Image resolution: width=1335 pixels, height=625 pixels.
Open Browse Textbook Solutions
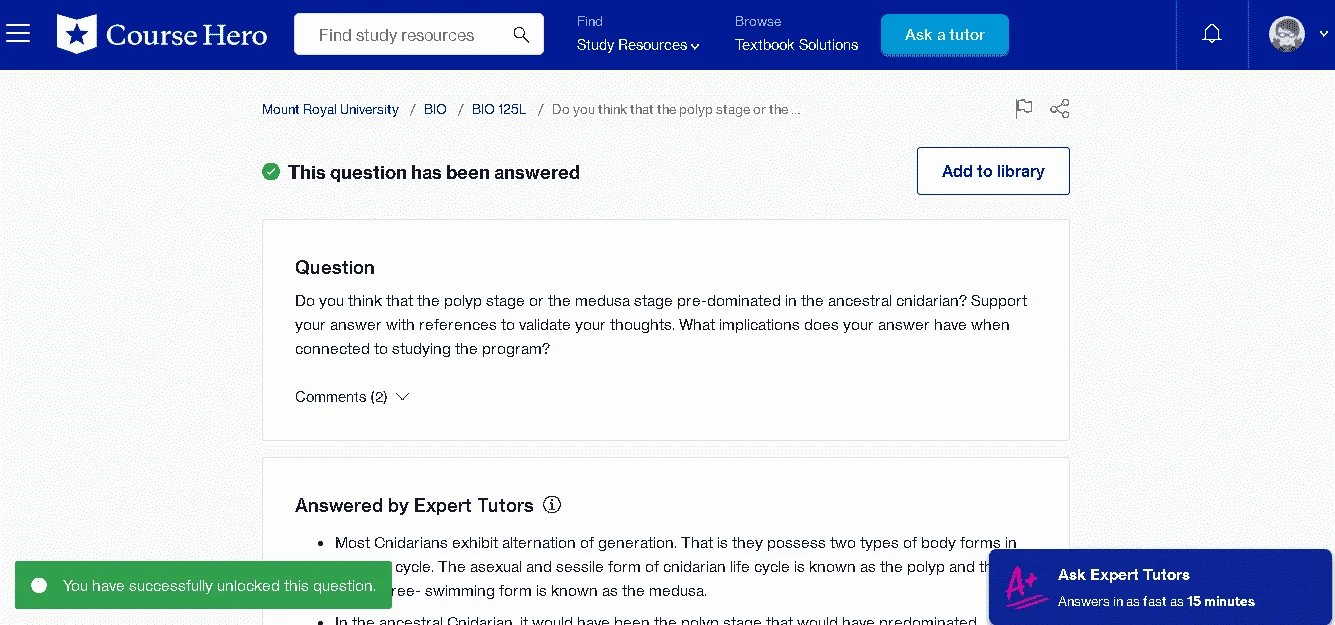click(x=797, y=45)
